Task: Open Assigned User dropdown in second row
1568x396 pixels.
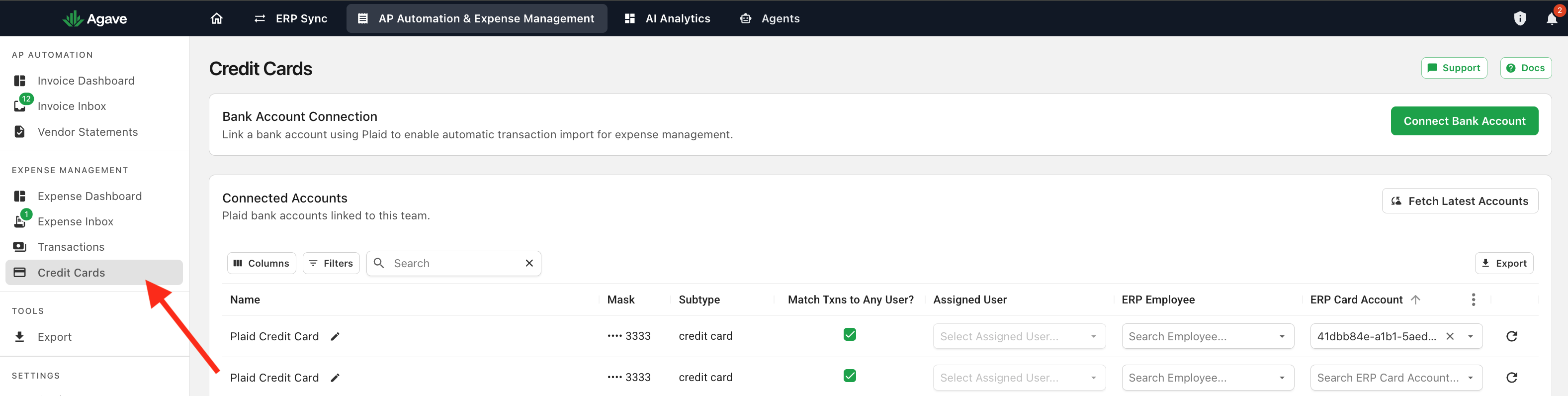Action: pos(1019,378)
